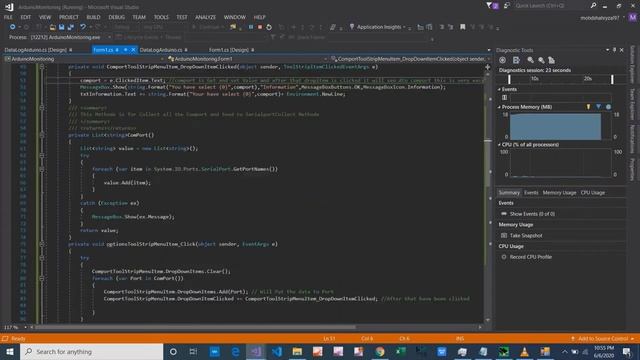640x360 pixels.
Task: Click Record CPU Profile
Action: 531,257
